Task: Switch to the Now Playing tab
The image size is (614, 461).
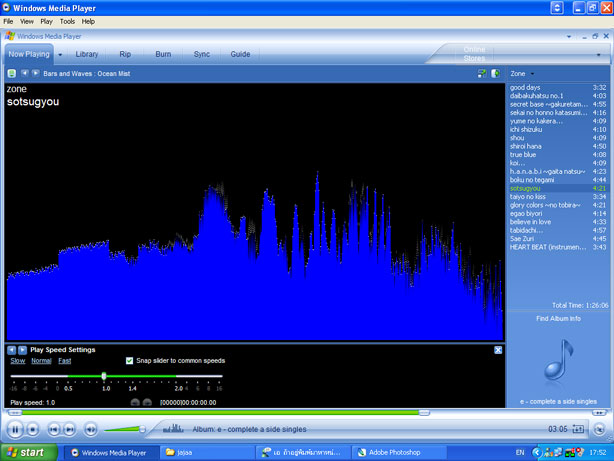Action: [29, 54]
